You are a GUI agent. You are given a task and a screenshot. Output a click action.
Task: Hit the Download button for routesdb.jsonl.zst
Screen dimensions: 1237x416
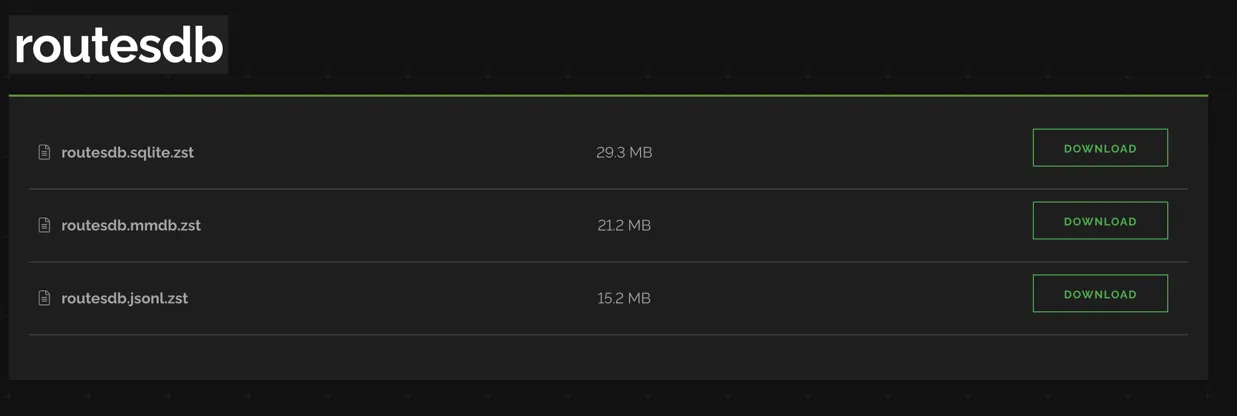[1099, 294]
